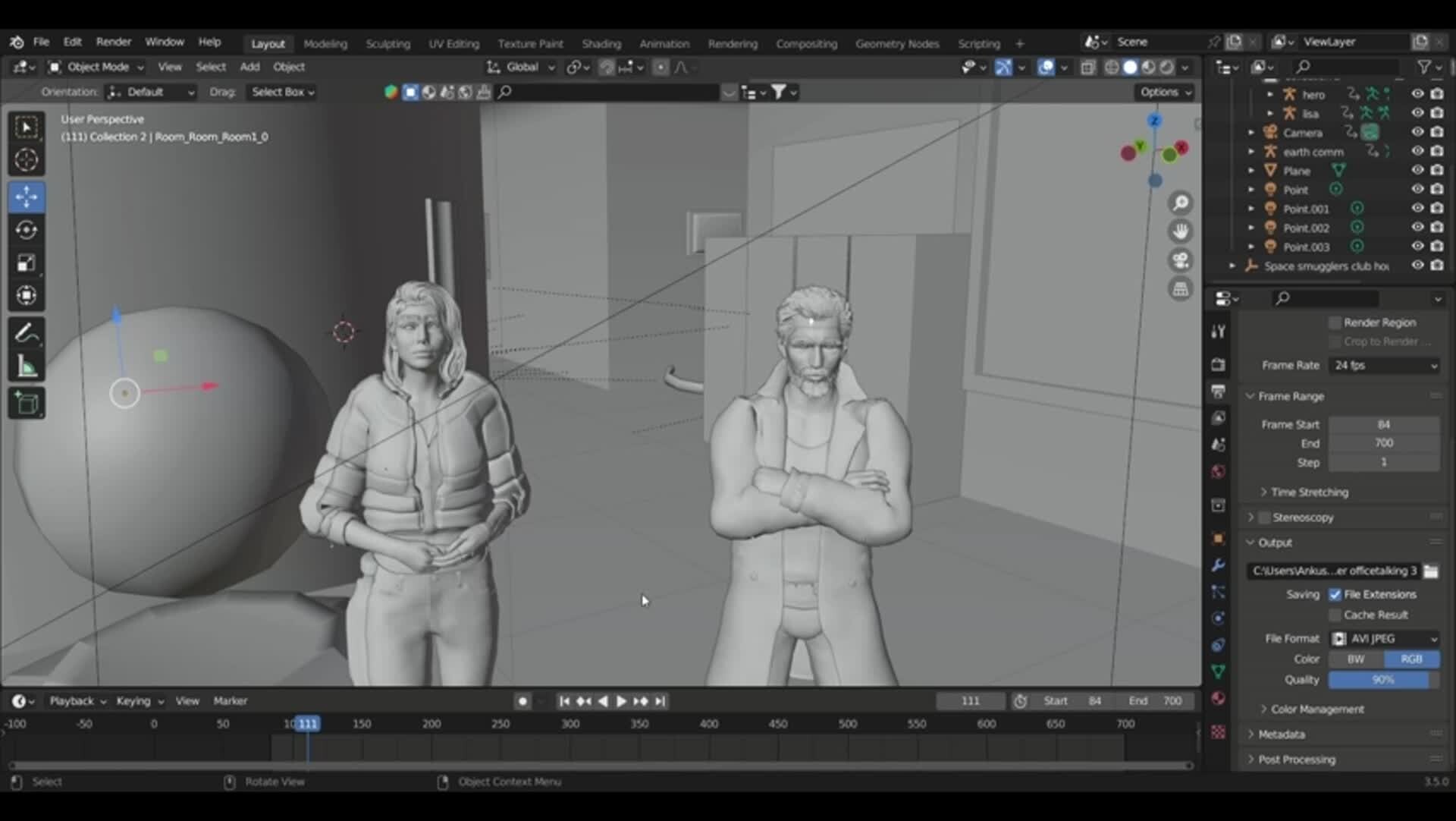Viewport: 1456px width, 821px height.
Task: Switch to the Shading workspace tab
Action: tap(601, 43)
